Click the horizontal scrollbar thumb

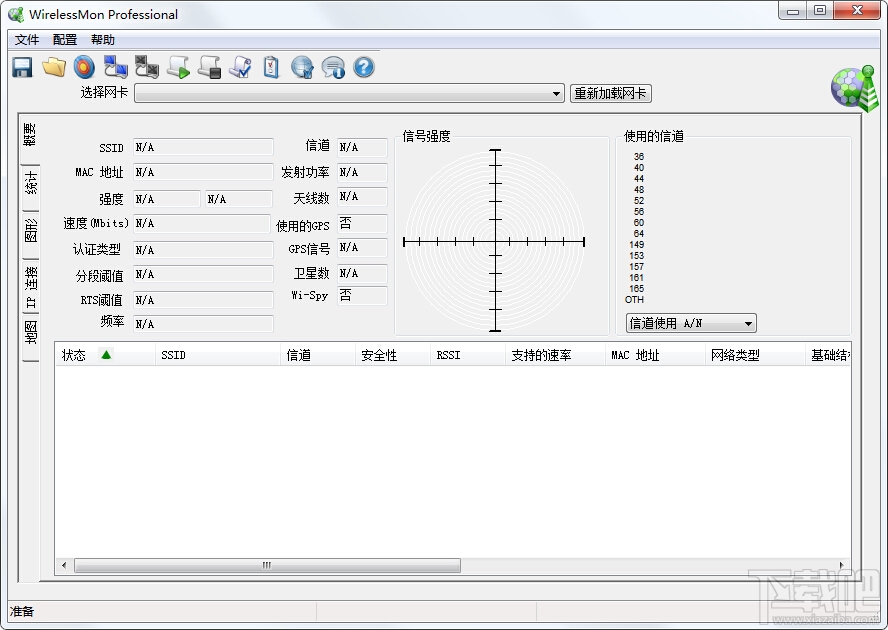click(267, 565)
